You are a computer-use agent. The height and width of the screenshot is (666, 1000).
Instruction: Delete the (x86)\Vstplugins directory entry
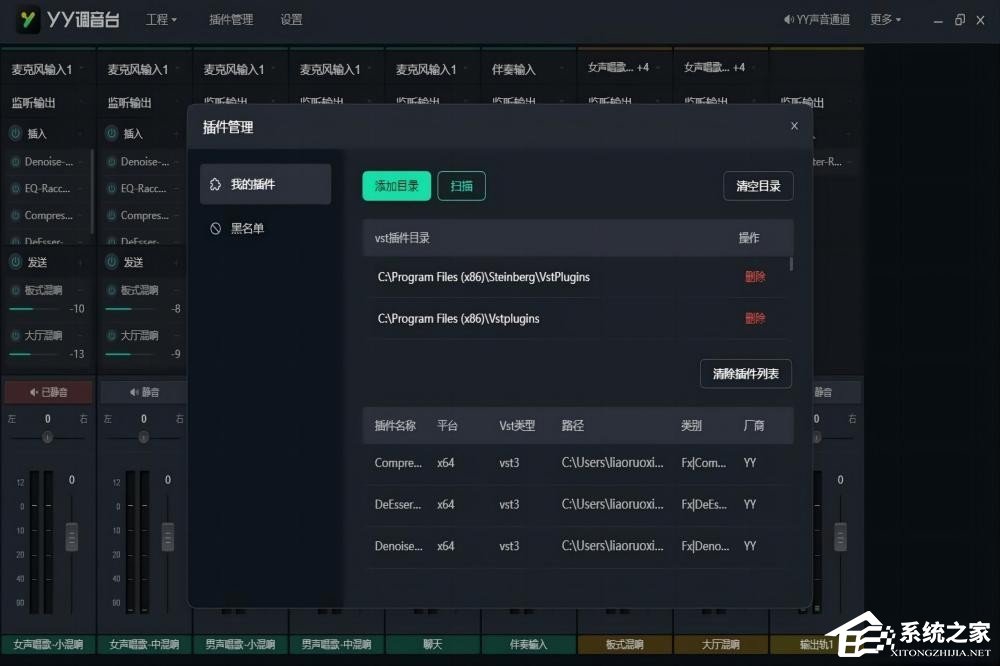point(755,318)
